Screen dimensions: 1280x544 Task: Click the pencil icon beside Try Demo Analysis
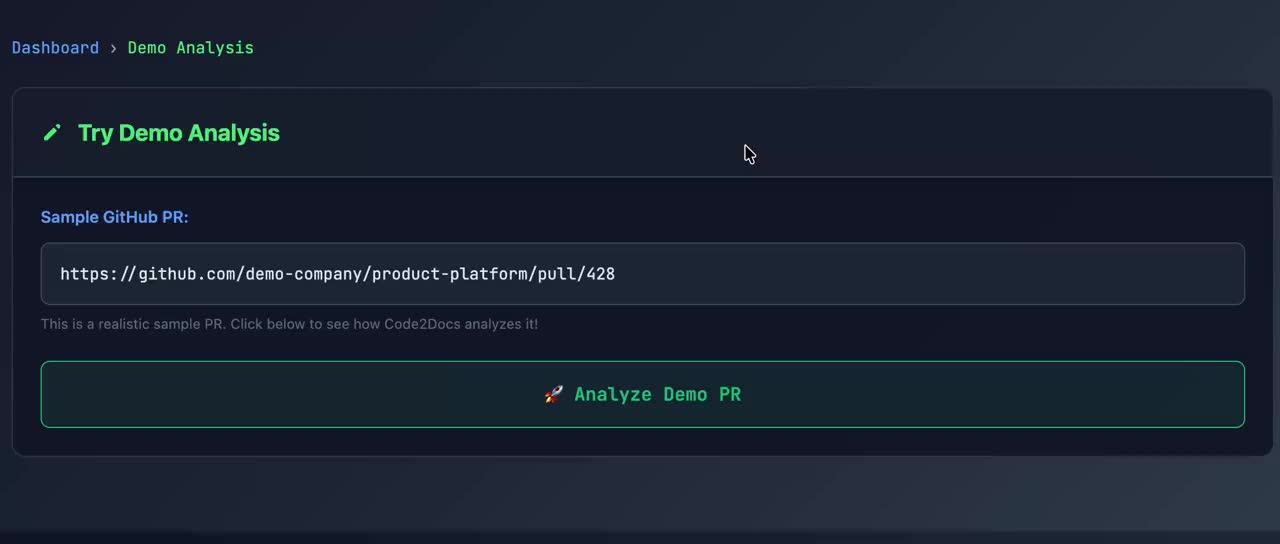point(52,133)
